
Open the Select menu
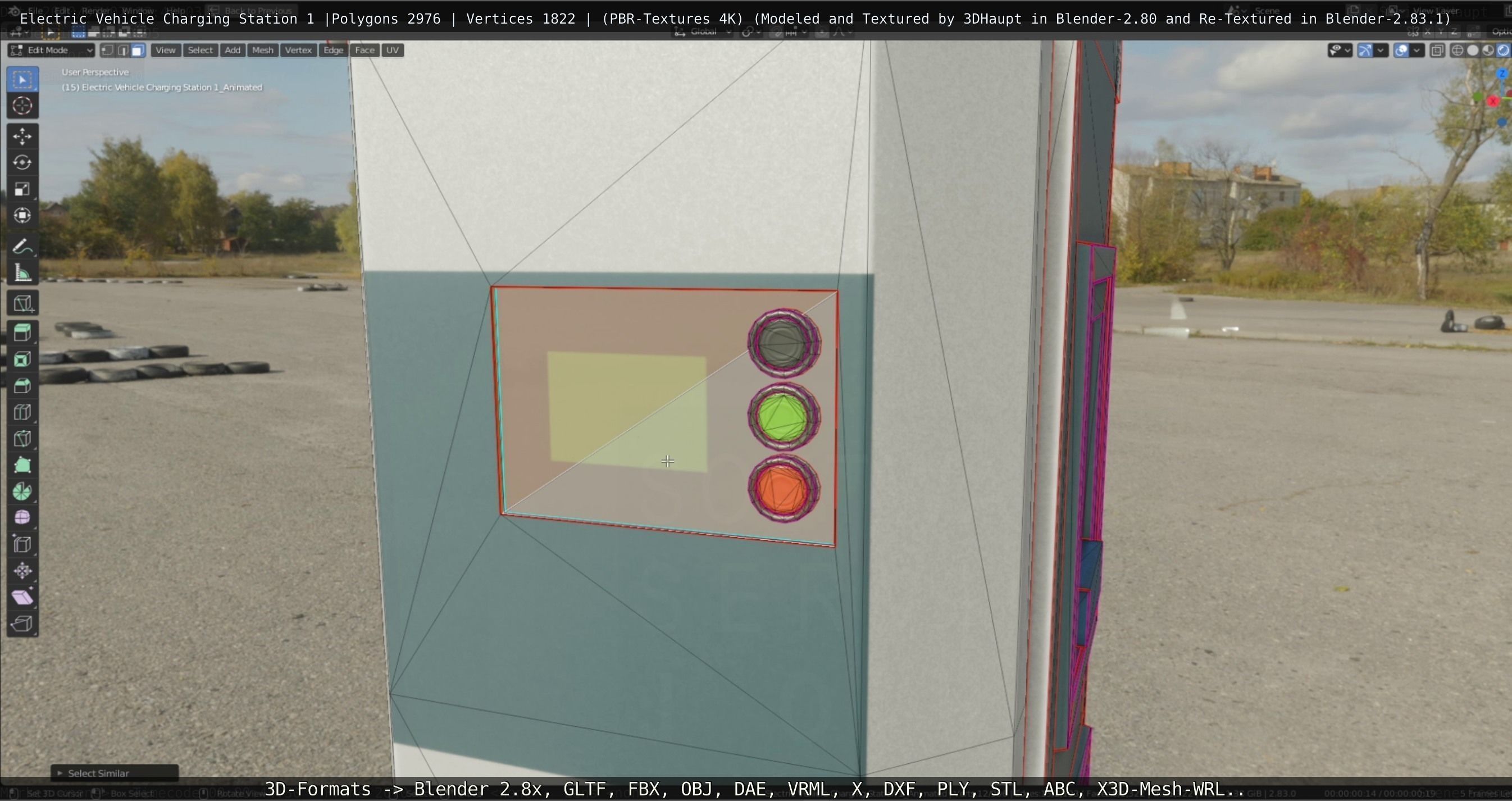click(x=199, y=51)
